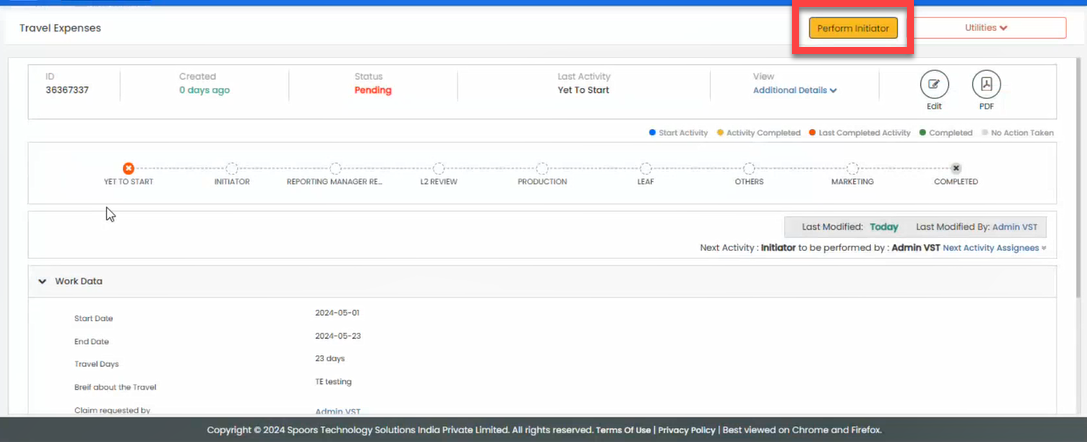Click the Reporting Manager stage circle
Viewport: 1087px width, 442px height.
coord(335,169)
